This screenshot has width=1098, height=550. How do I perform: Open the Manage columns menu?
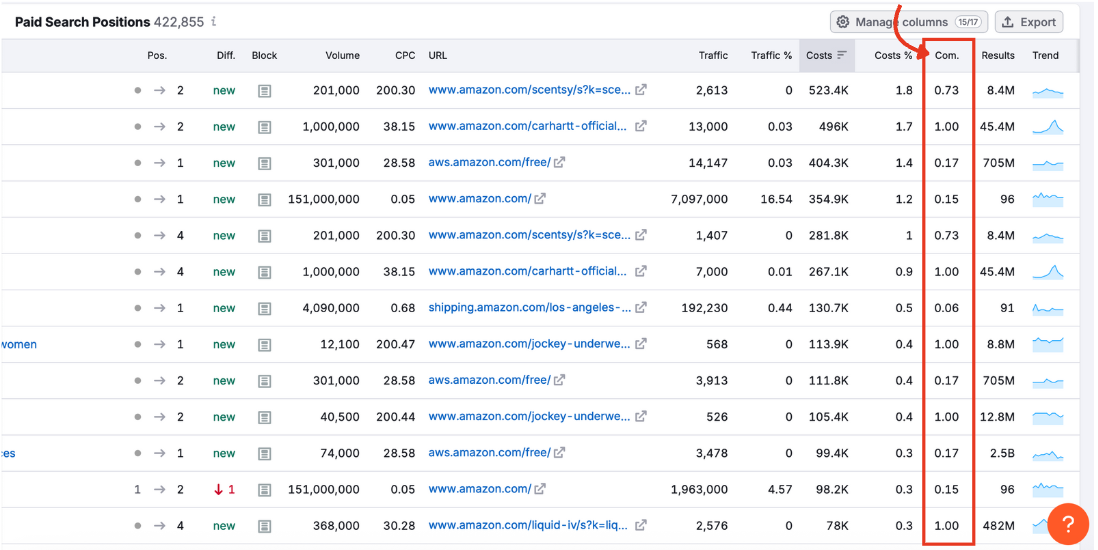[x=908, y=22]
